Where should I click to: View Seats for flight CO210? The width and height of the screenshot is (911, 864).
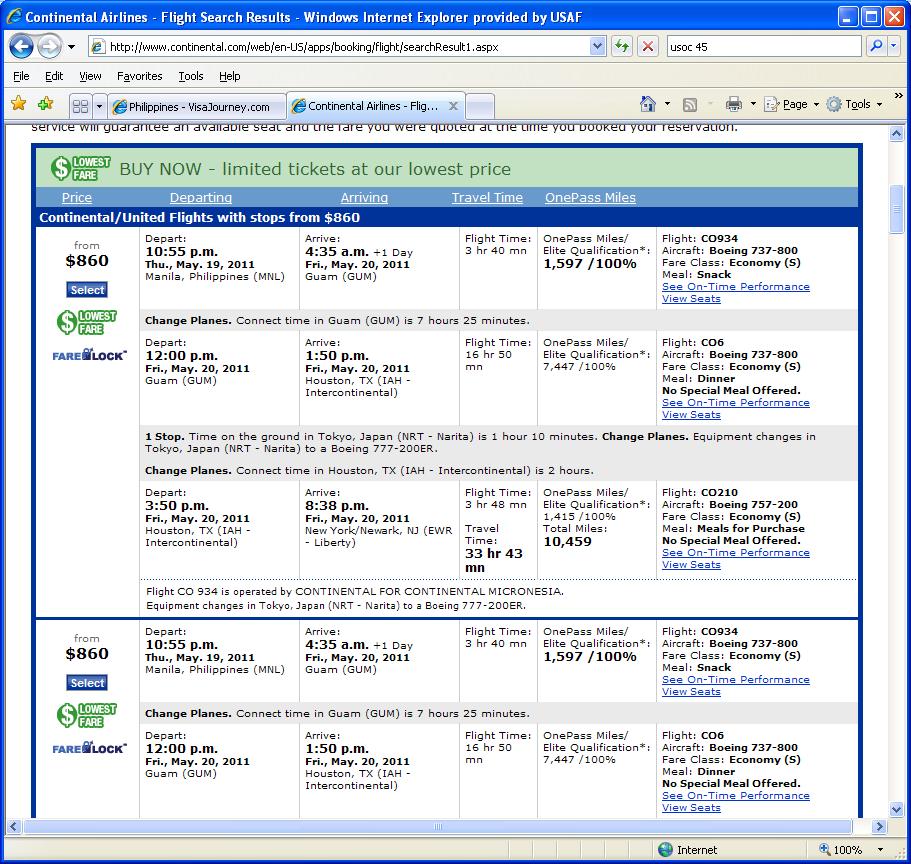pos(691,565)
